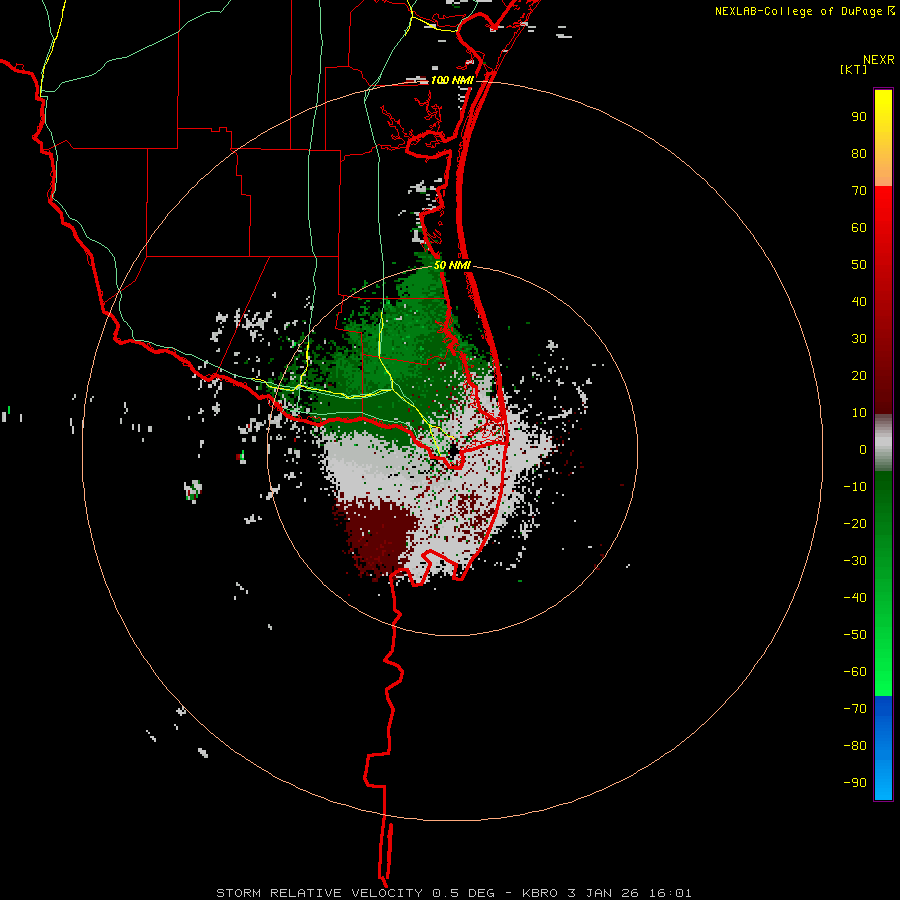
Task: Click the Storm Relative Velocity caption text
Action: (453, 893)
